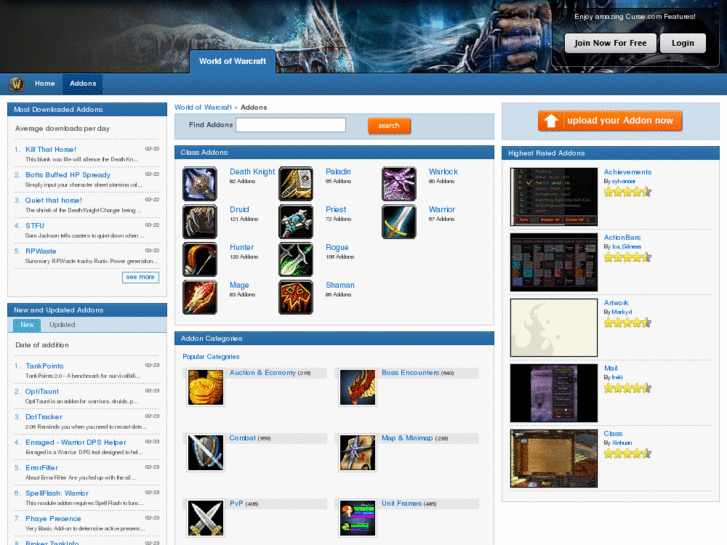This screenshot has height=545, width=727.
Task: Open the RPWaste addon link
Action: point(41,251)
